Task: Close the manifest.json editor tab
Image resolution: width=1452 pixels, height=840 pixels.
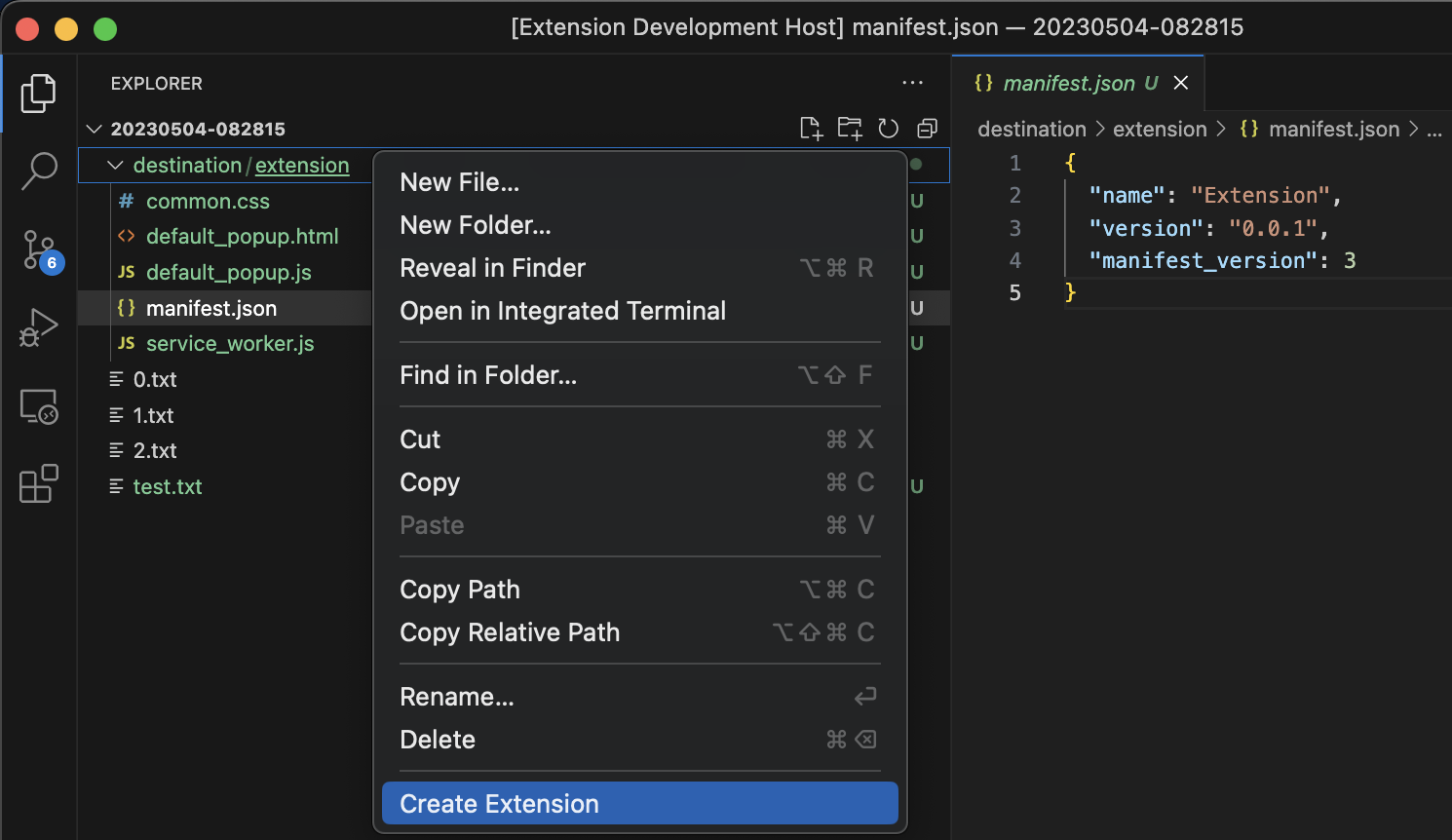Action: click(x=1181, y=83)
